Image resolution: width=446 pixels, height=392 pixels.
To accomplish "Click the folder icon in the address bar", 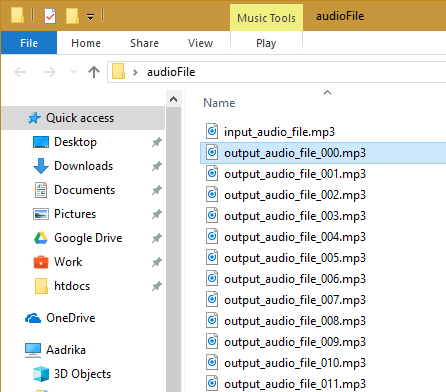I will [x=118, y=71].
